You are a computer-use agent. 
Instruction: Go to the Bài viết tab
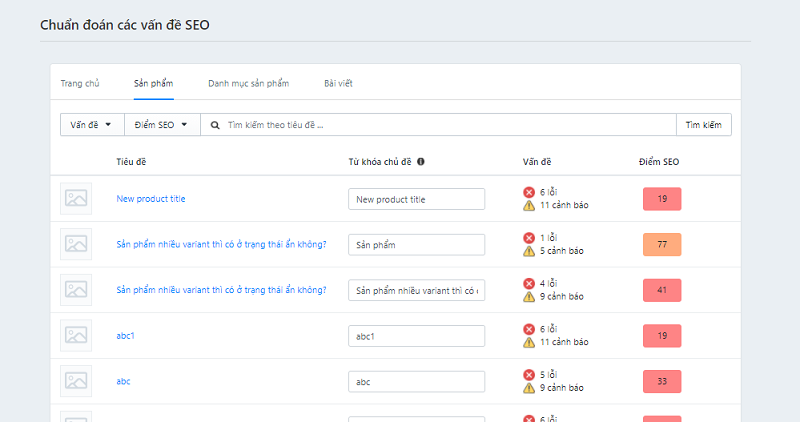(x=338, y=83)
